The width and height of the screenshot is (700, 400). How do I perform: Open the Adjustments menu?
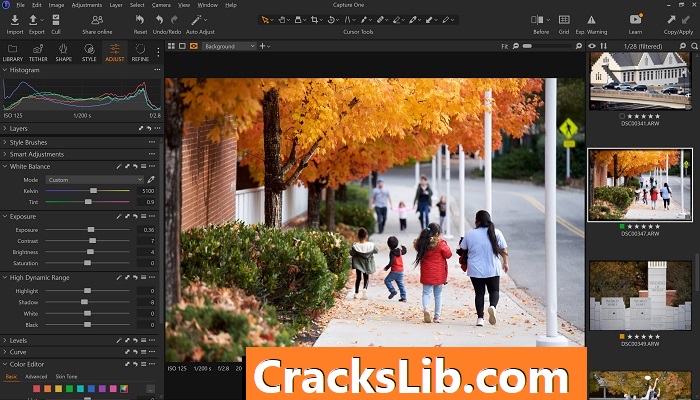point(87,5)
